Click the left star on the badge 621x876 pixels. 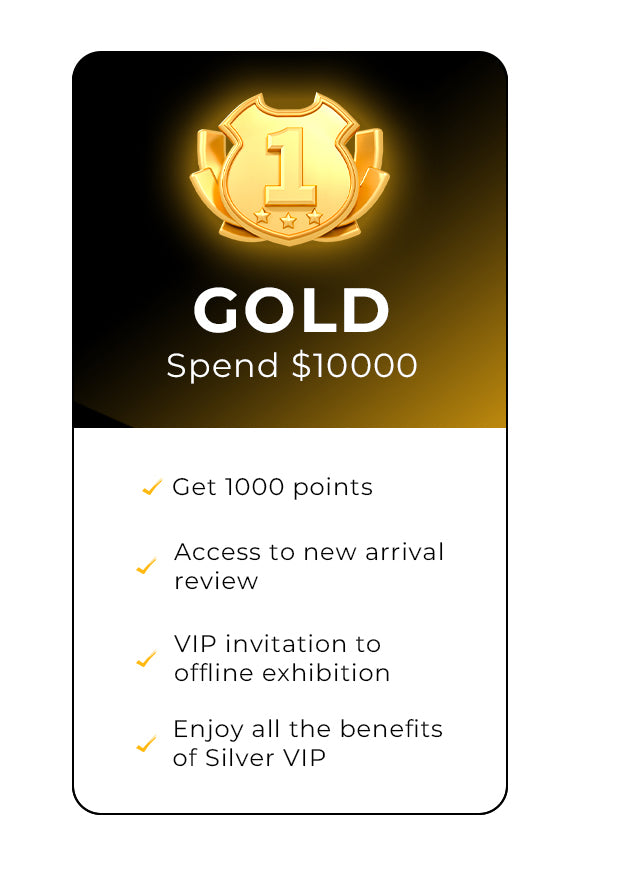(x=262, y=215)
